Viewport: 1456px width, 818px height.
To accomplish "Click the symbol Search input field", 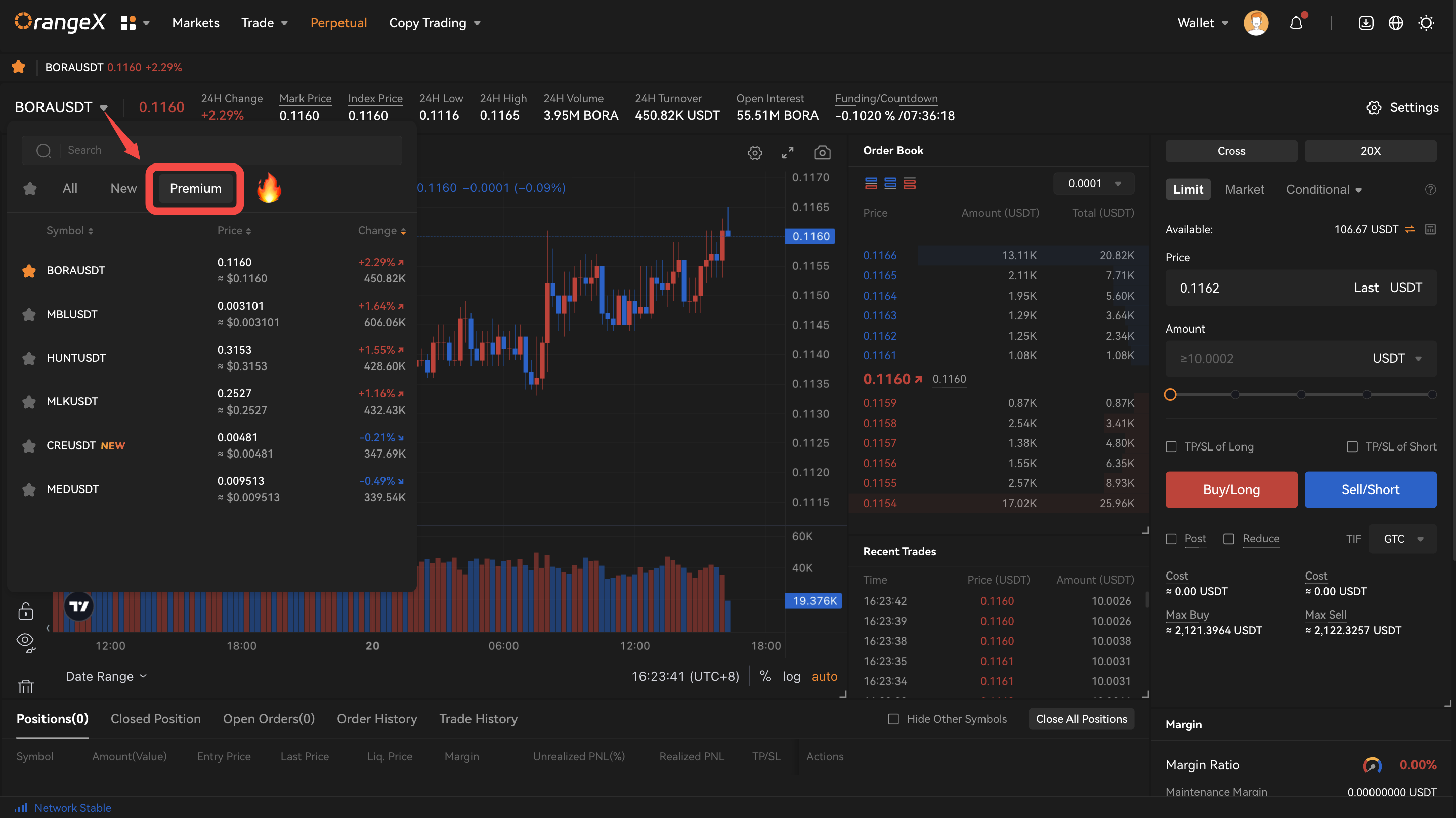I will 212,150.
